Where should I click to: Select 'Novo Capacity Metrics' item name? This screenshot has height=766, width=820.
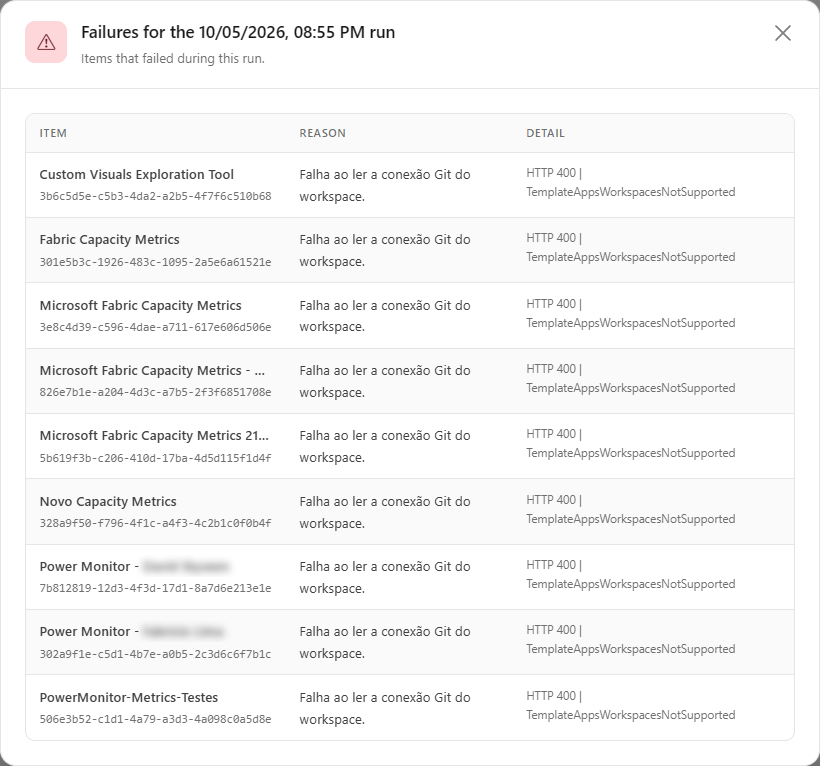(108, 501)
